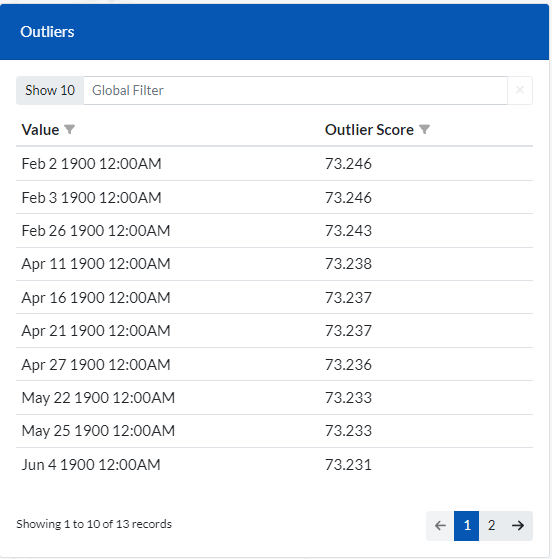Select the Jun 4 1900 row
Viewport: 552px width, 559px height.
click(x=275, y=465)
